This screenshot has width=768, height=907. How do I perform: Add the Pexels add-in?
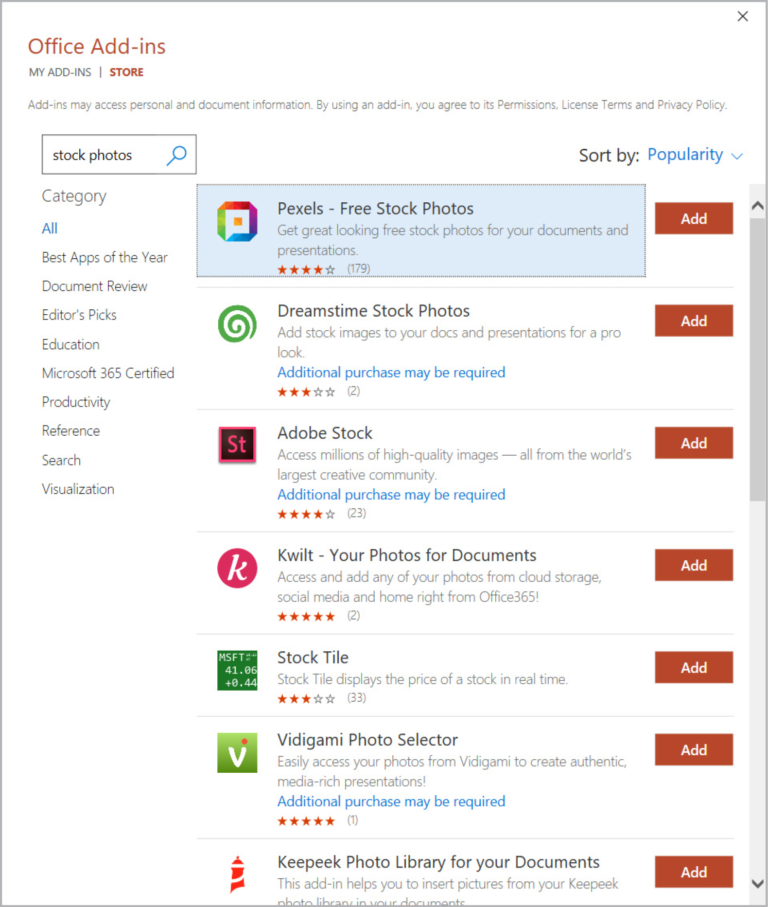point(693,218)
